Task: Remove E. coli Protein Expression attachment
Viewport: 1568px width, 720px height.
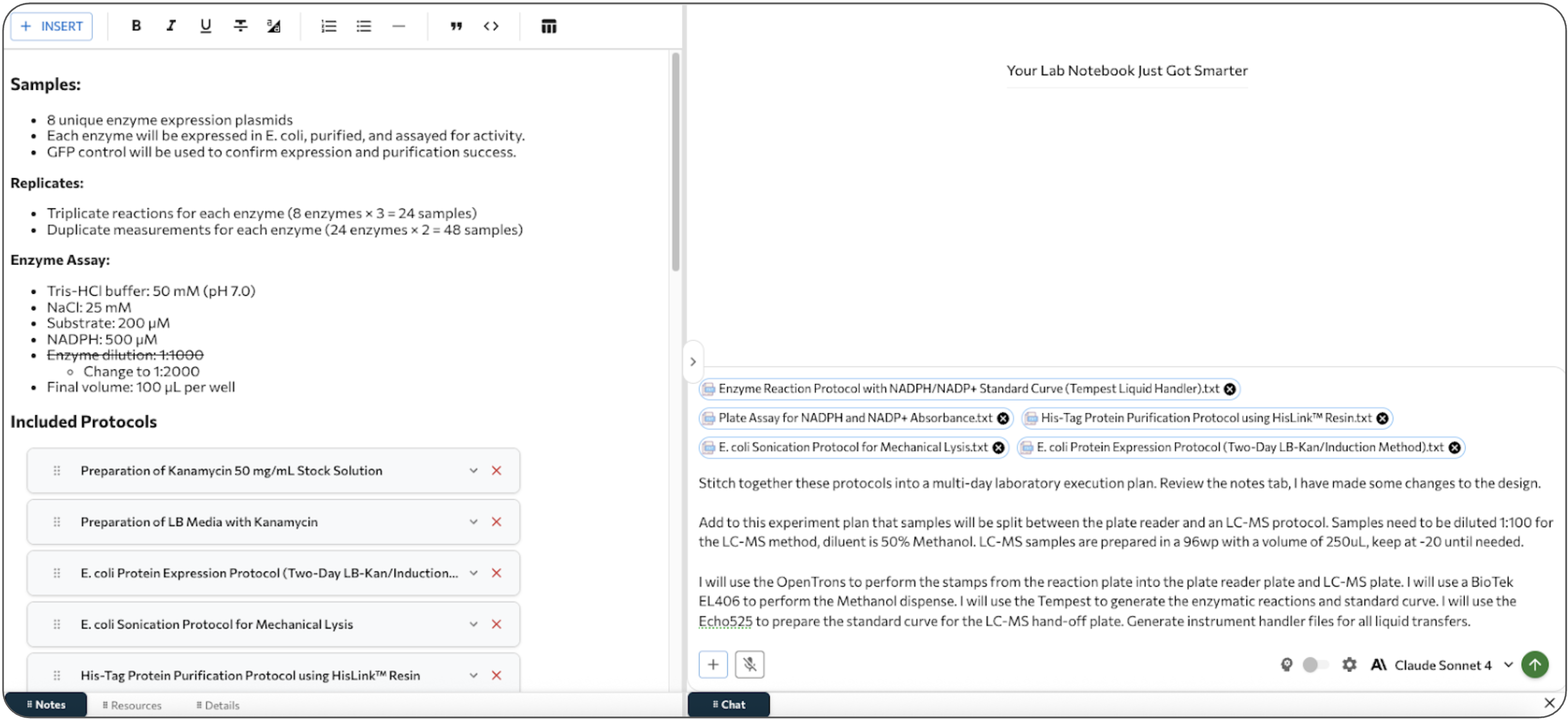Action: [1454, 447]
